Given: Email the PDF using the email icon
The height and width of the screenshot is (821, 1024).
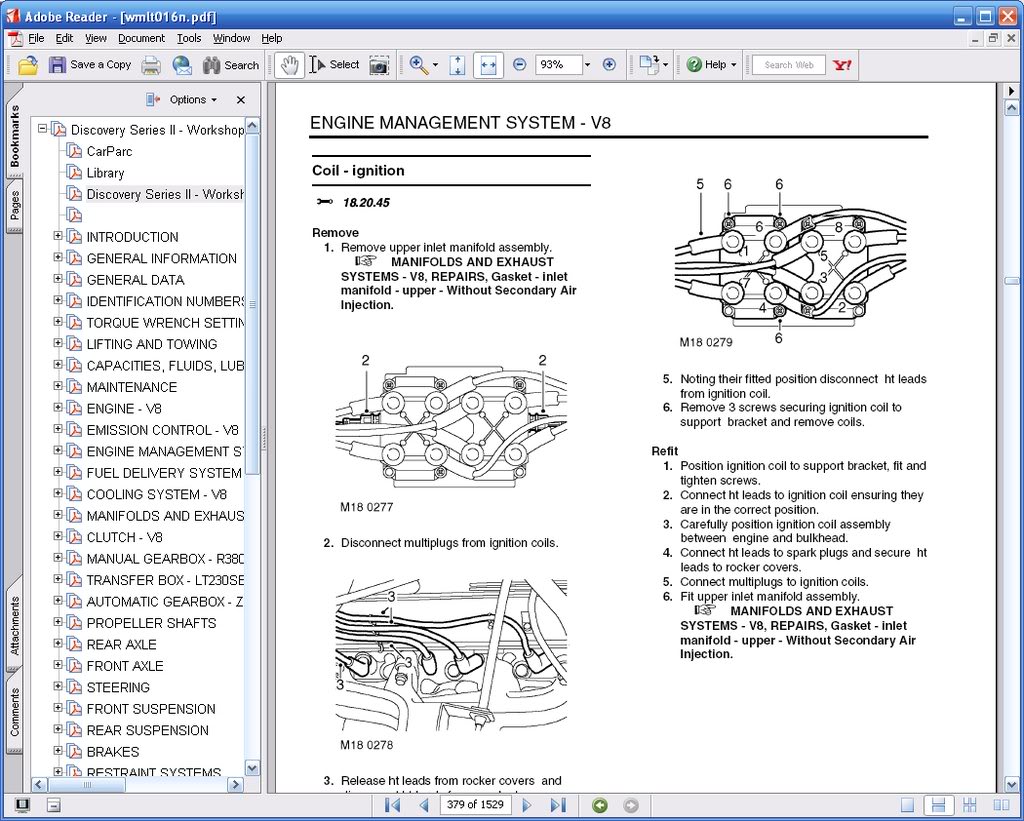Looking at the screenshot, I should pyautogui.click(x=181, y=64).
